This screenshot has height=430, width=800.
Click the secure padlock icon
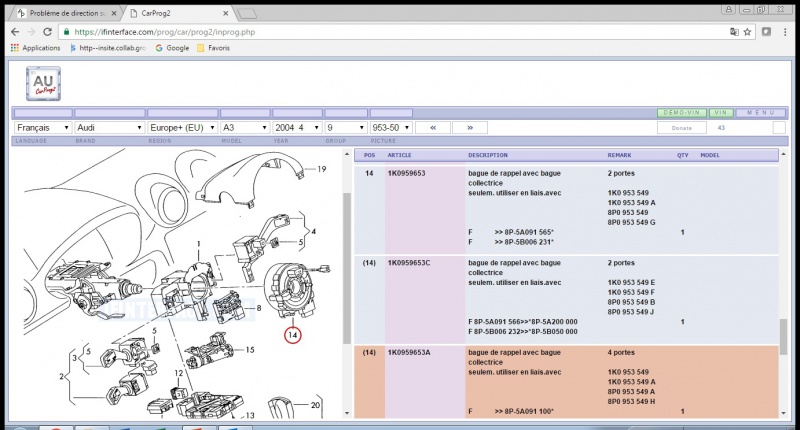[x=66, y=32]
